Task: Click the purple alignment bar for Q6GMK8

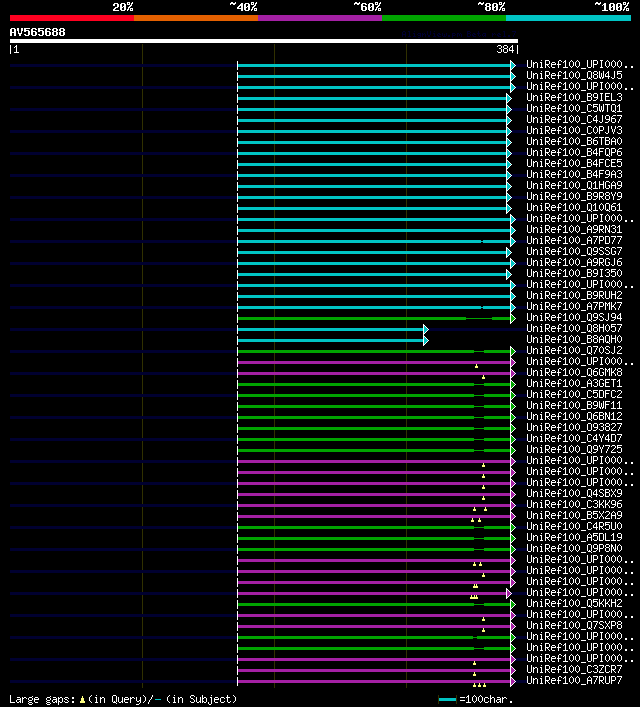Action: coord(374,373)
